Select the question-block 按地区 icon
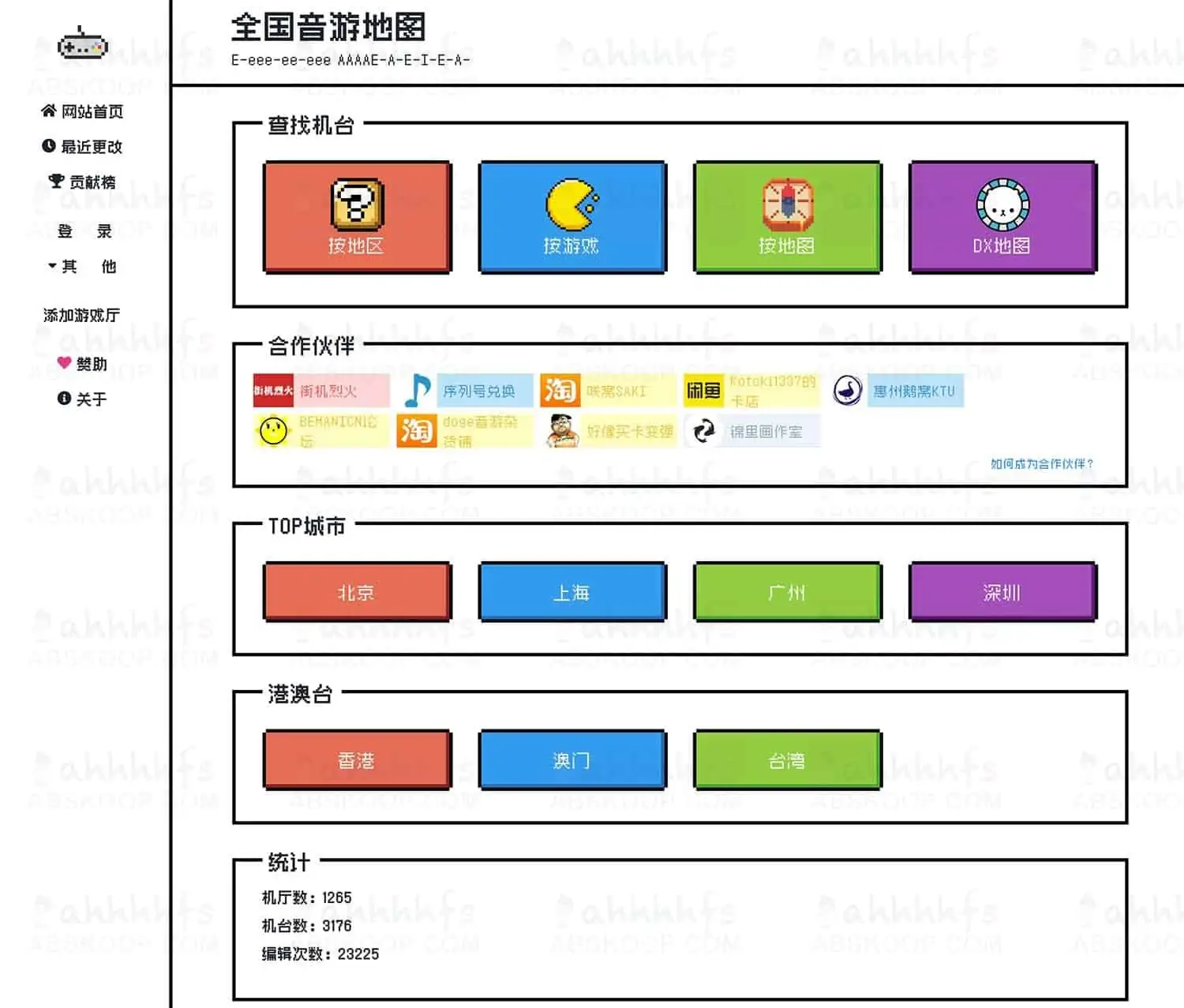The height and width of the screenshot is (1008, 1184). pyautogui.click(x=357, y=204)
